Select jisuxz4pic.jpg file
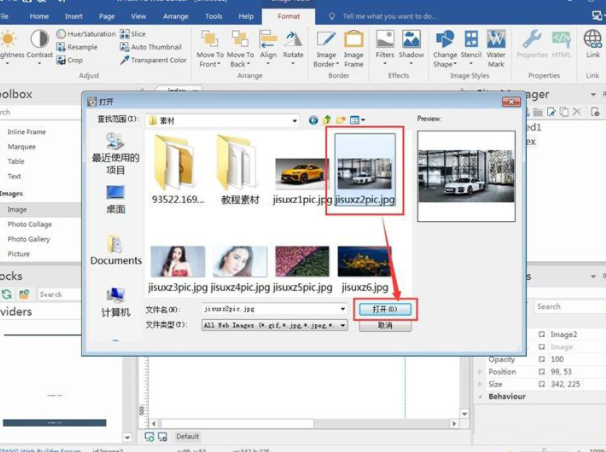This screenshot has width=606, height=452. [x=240, y=269]
